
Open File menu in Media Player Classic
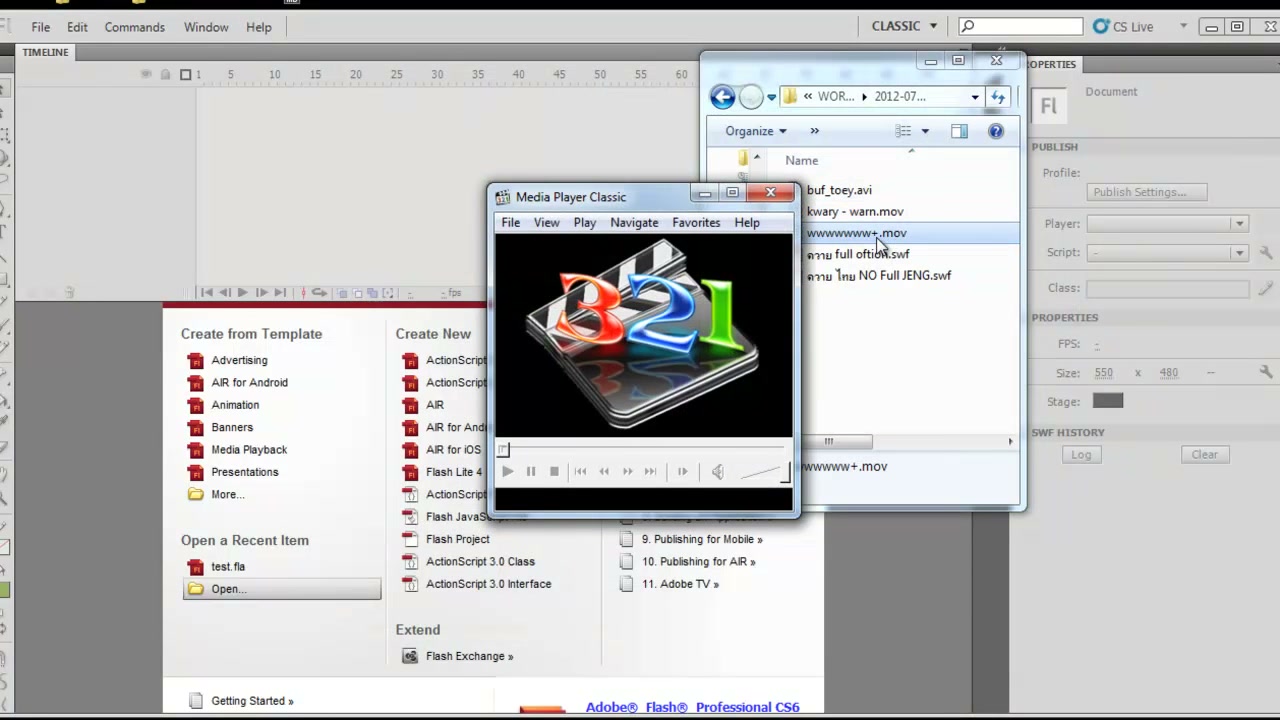510,223
